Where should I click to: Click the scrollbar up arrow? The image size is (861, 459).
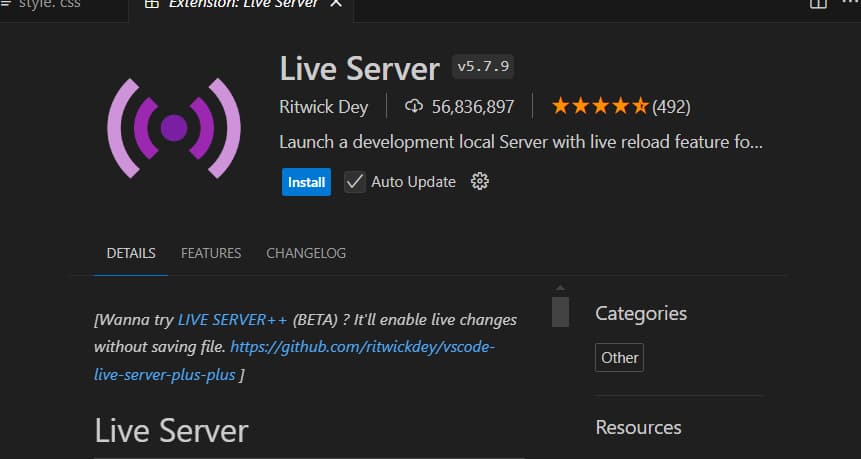[560, 288]
